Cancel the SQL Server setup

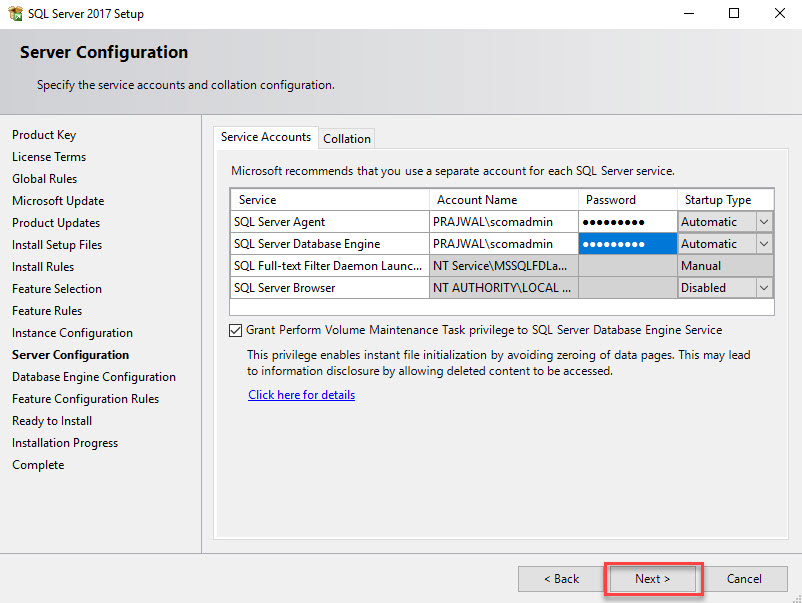click(744, 578)
